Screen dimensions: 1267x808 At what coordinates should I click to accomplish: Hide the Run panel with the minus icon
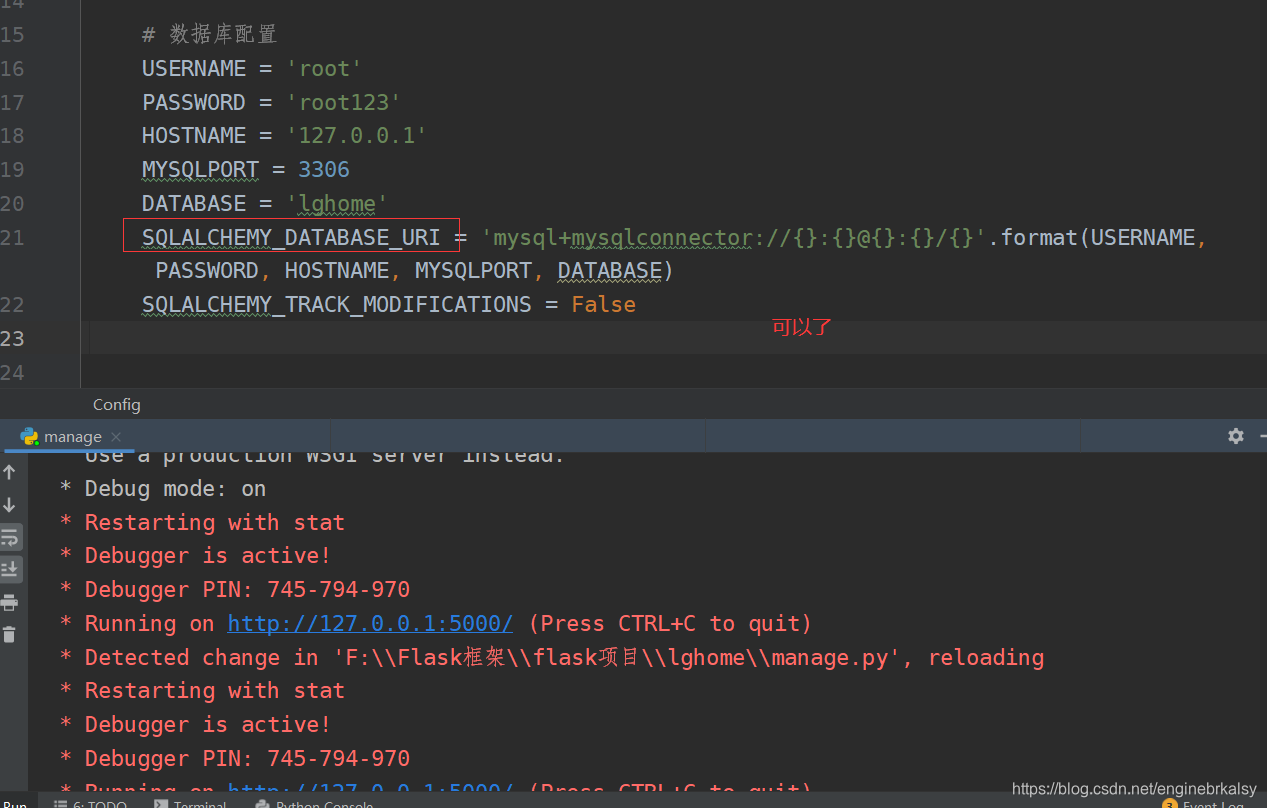(1262, 436)
